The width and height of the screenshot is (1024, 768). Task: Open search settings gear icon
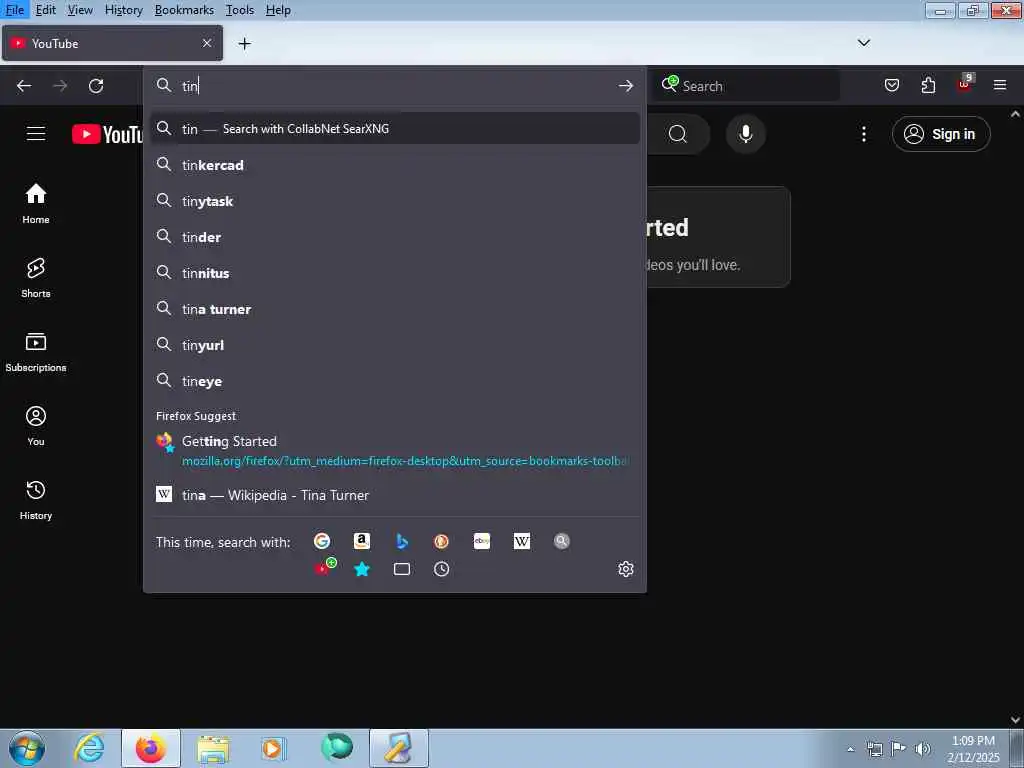tap(626, 569)
